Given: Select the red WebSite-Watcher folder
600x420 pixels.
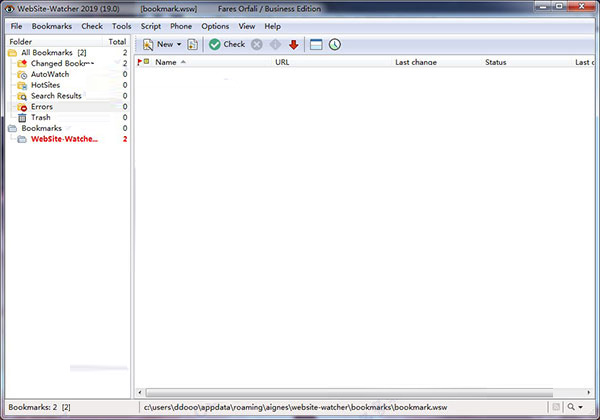Looking at the screenshot, I should click(64, 139).
